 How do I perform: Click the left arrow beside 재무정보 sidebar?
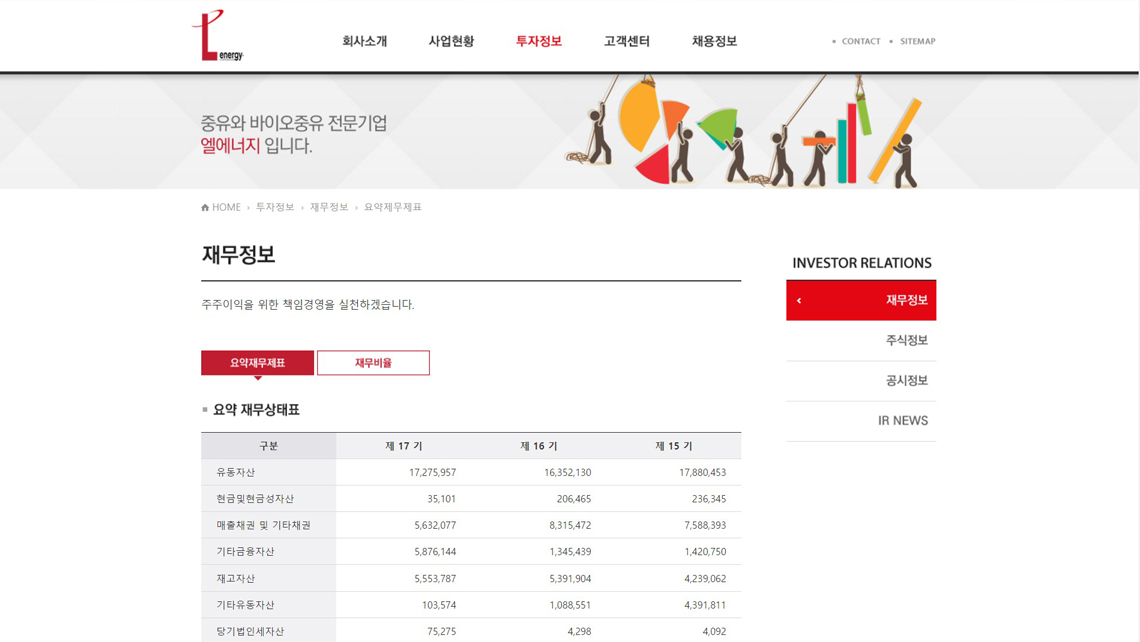(799, 301)
